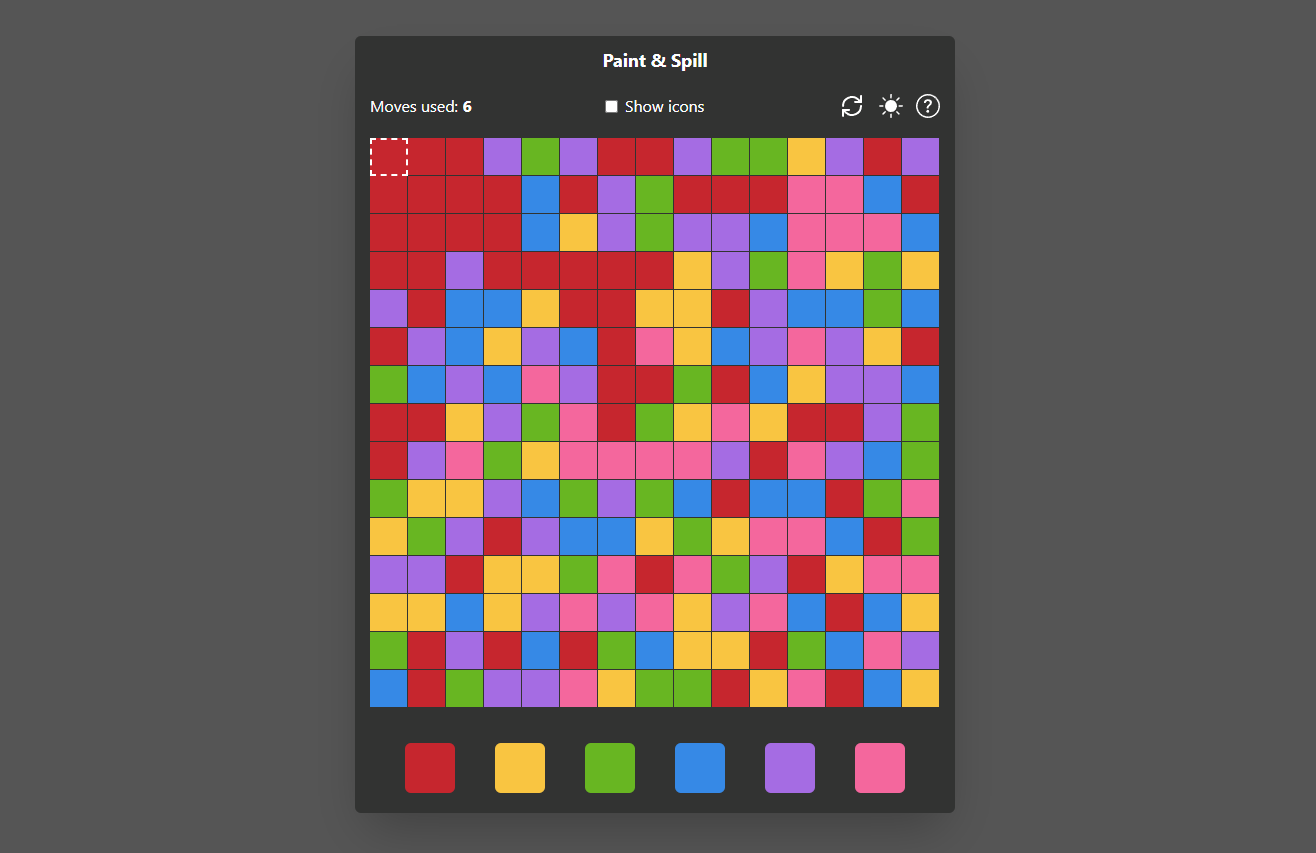Open the help dialog via the question mark
Image resolution: width=1316 pixels, height=853 pixels.
tap(927, 106)
